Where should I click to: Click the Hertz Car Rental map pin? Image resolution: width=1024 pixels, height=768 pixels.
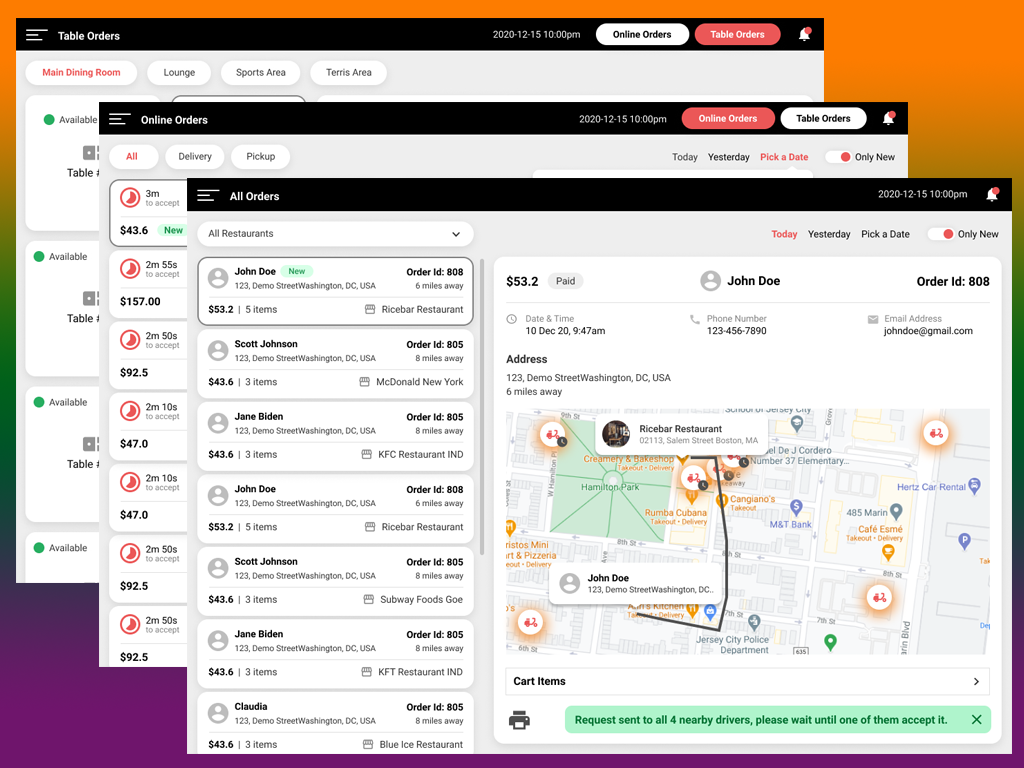click(x=974, y=485)
